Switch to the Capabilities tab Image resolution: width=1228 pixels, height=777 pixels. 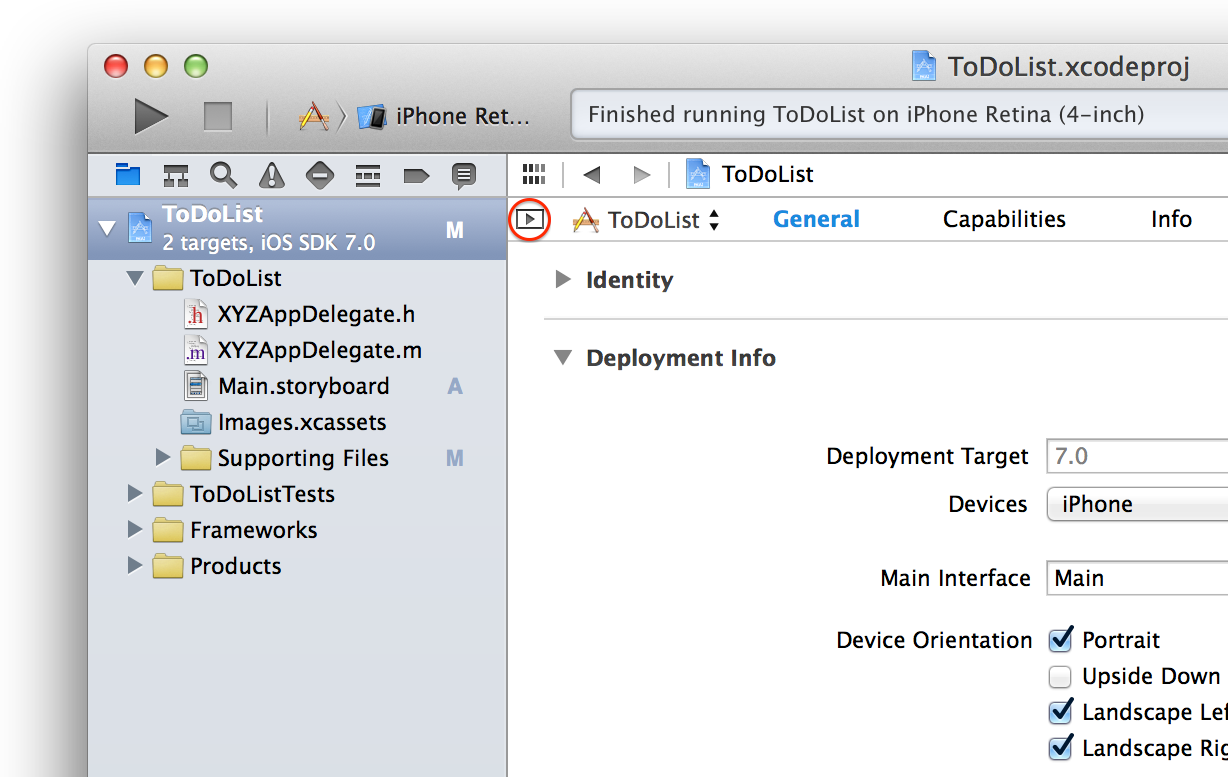coord(1004,219)
